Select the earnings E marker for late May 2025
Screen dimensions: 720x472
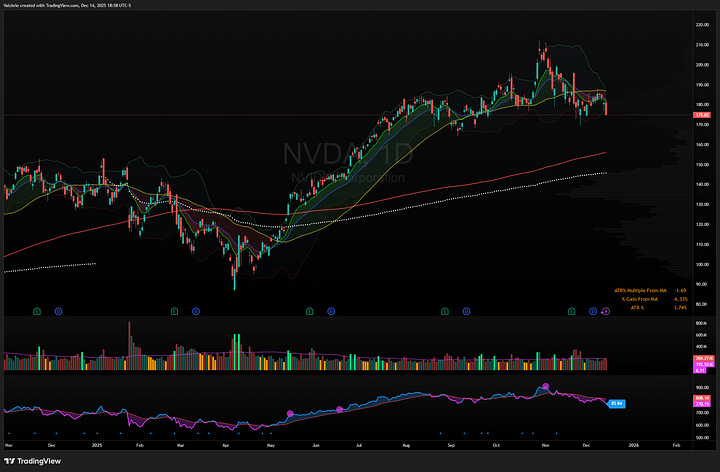coord(309,311)
